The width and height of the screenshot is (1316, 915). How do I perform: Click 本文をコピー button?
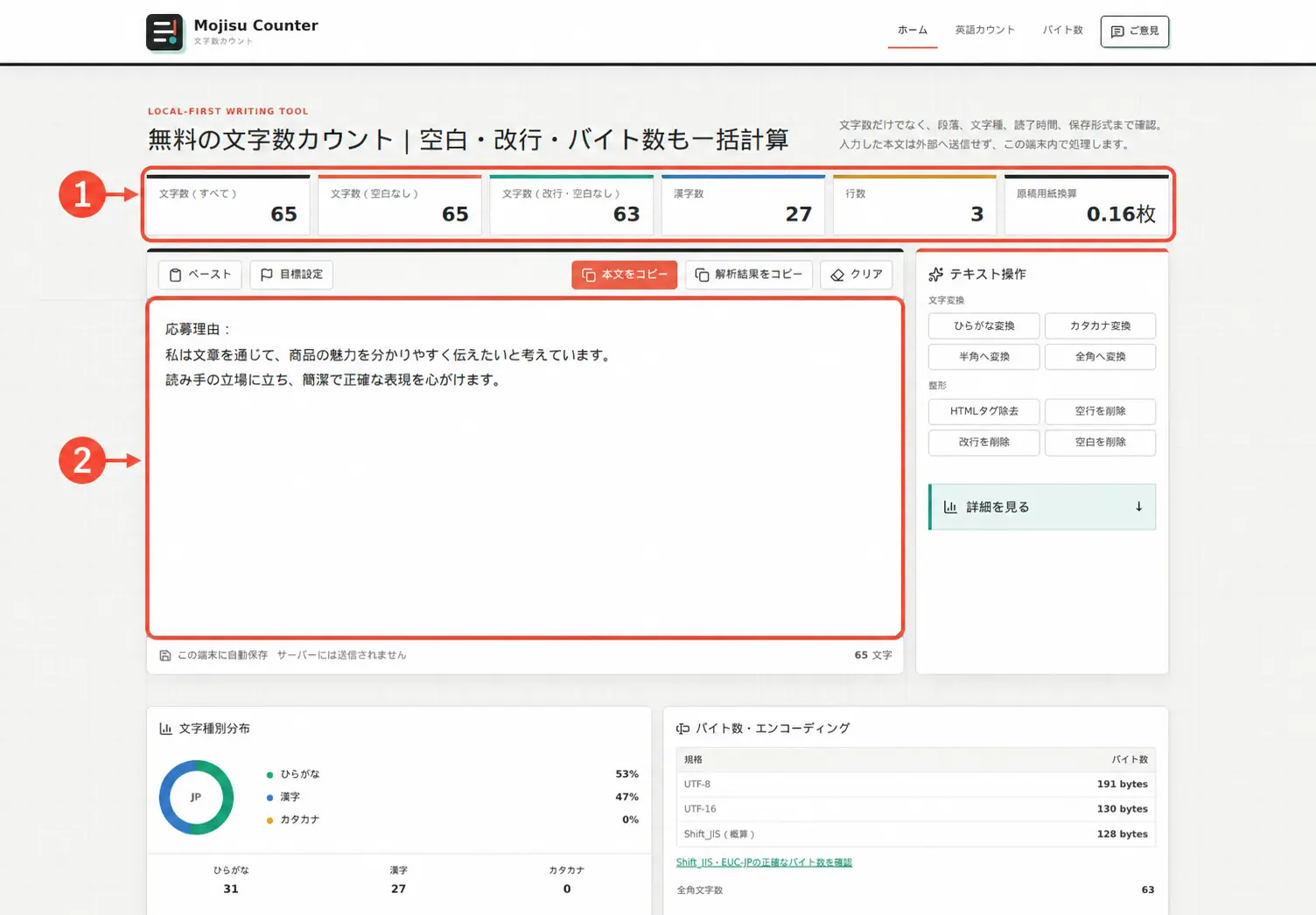(624, 275)
